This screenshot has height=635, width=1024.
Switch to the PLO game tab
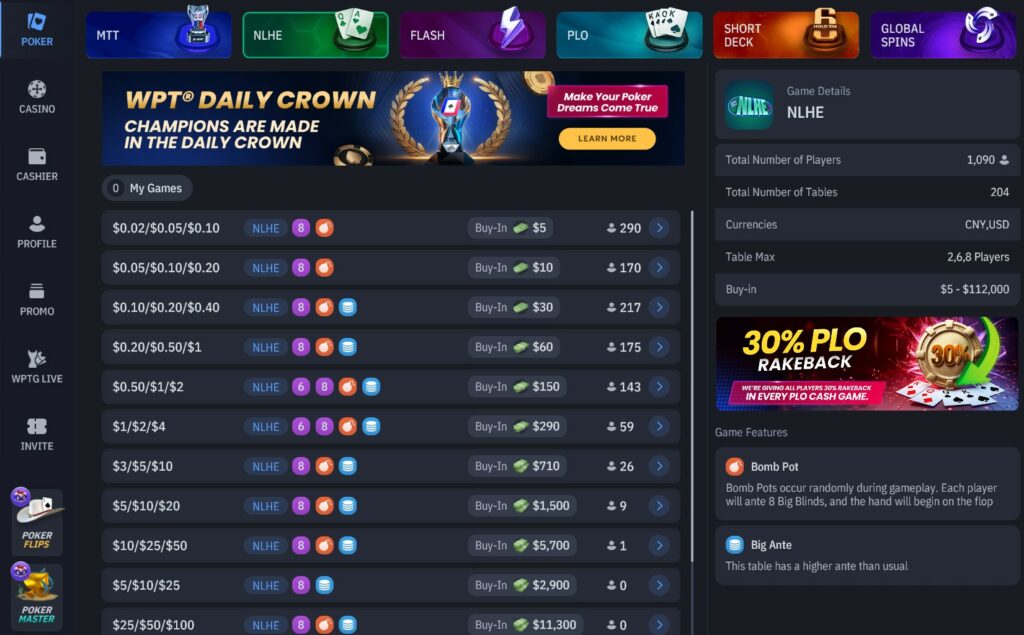tap(629, 35)
